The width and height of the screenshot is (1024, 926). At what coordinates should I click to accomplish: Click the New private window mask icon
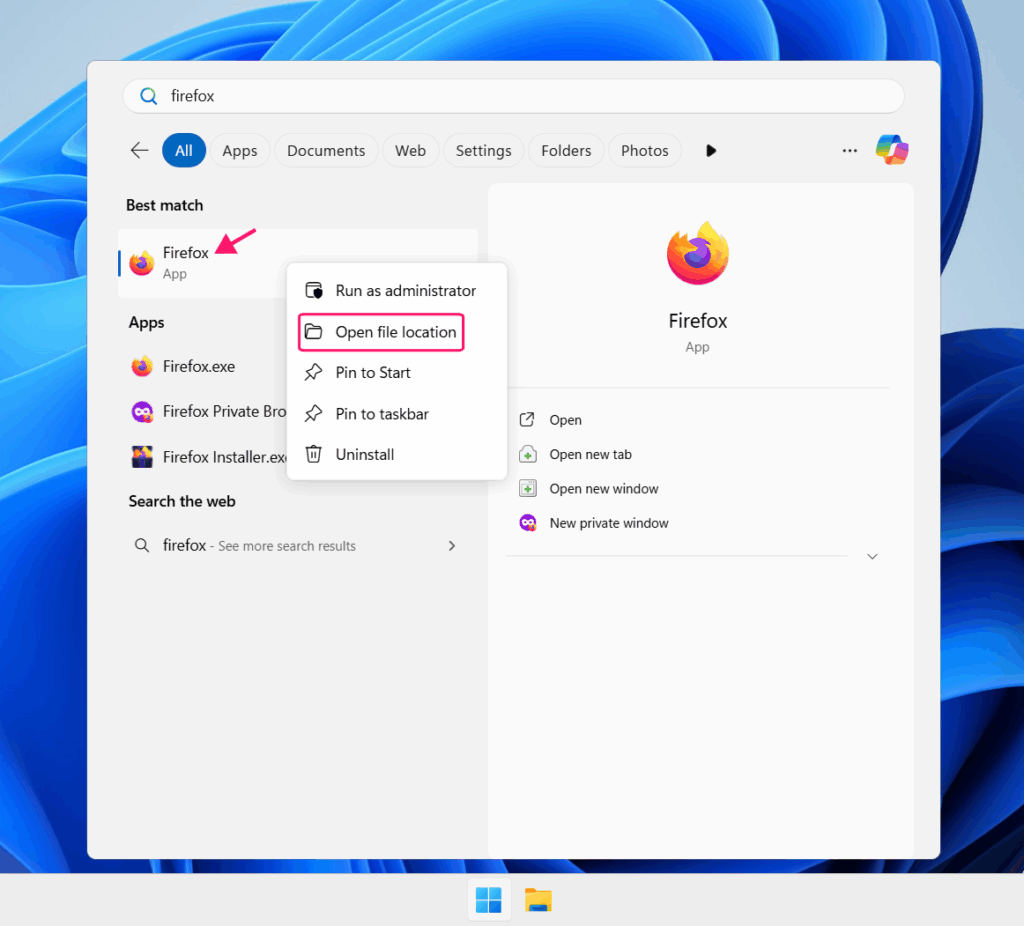[528, 522]
